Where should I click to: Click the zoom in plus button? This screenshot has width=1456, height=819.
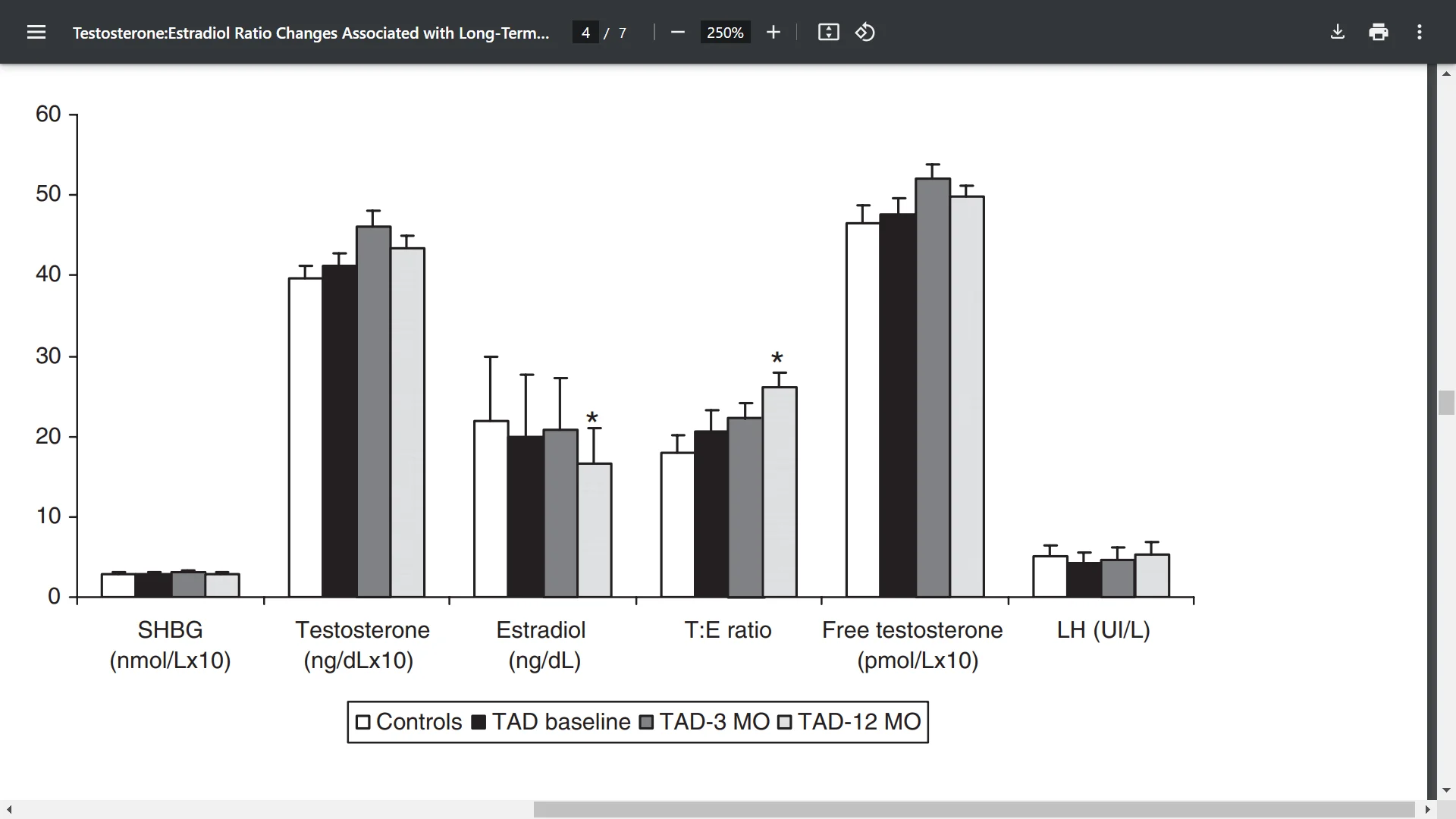[773, 32]
